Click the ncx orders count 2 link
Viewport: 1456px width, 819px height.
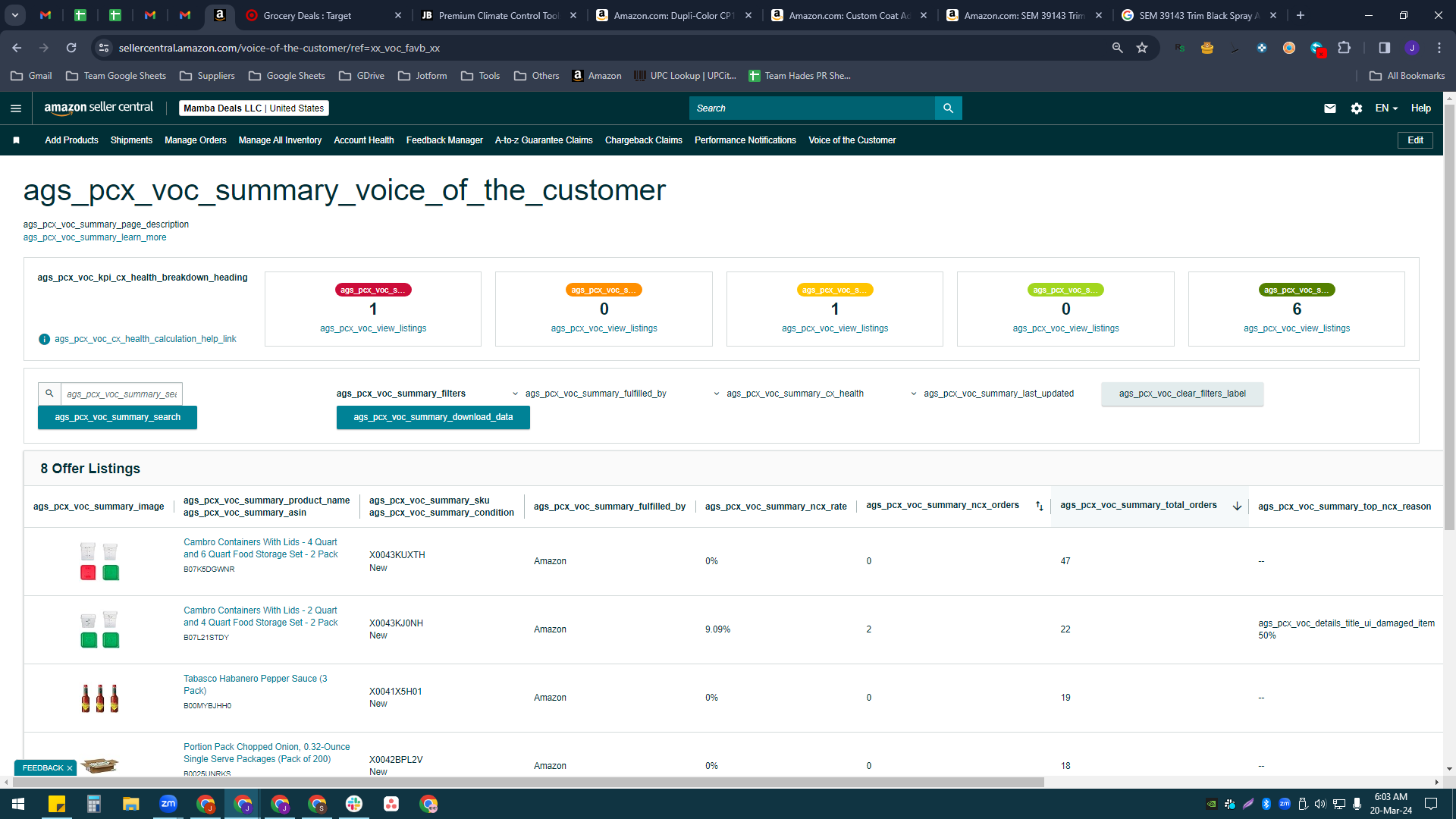coord(869,629)
